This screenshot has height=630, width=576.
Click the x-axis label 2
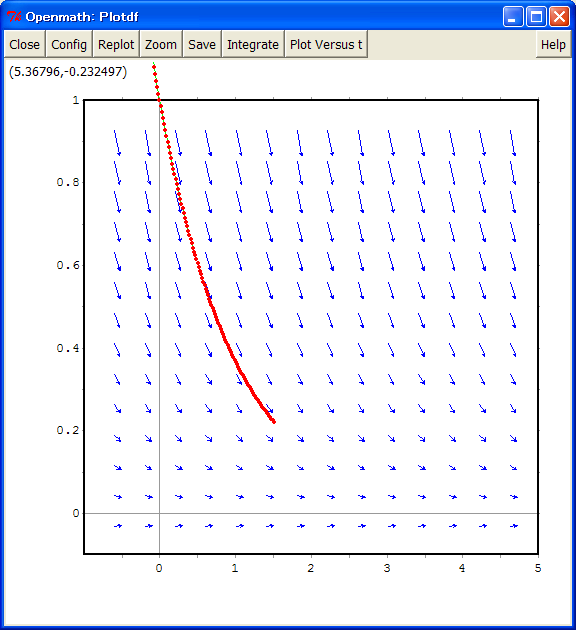[x=310, y=568]
